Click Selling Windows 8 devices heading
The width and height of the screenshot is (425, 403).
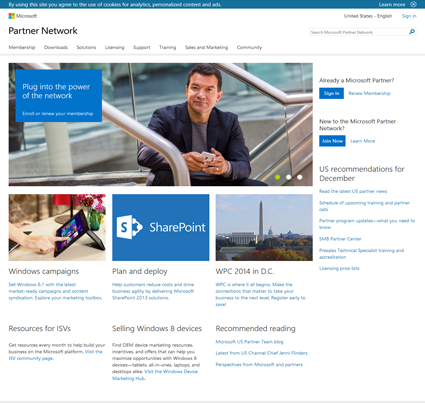[x=157, y=329]
